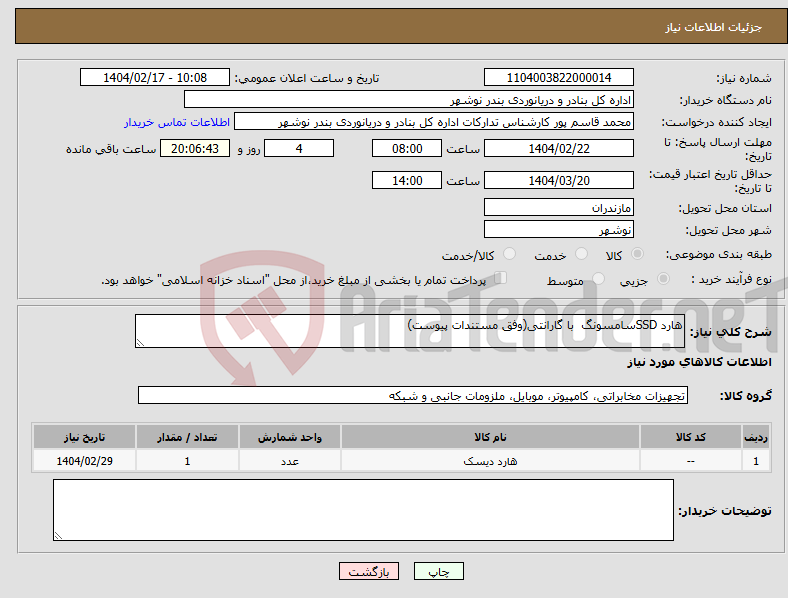The height and width of the screenshot is (598, 788).
Task: Click the کد کالا column header
Action: pyautogui.click(x=691, y=437)
